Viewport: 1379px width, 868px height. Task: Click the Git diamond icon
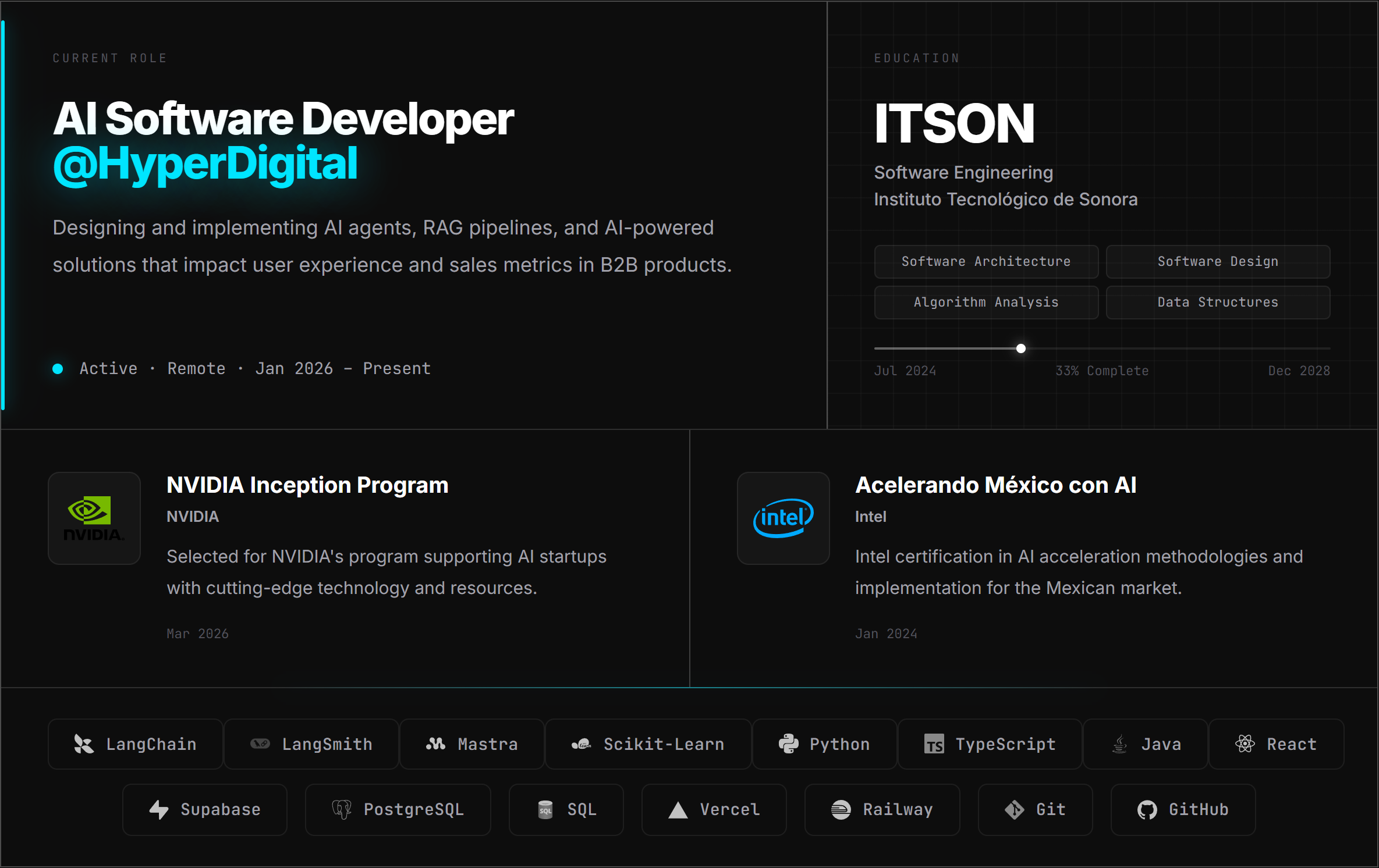click(x=1014, y=810)
